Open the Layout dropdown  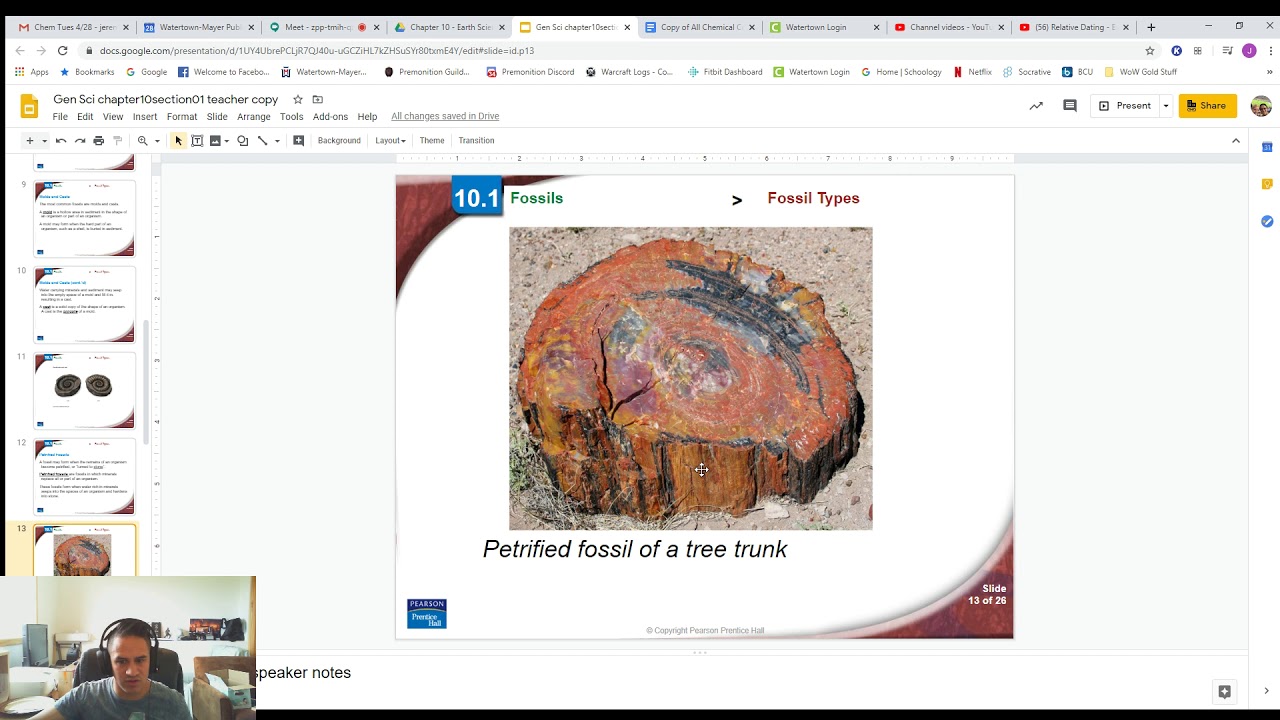[390, 141]
